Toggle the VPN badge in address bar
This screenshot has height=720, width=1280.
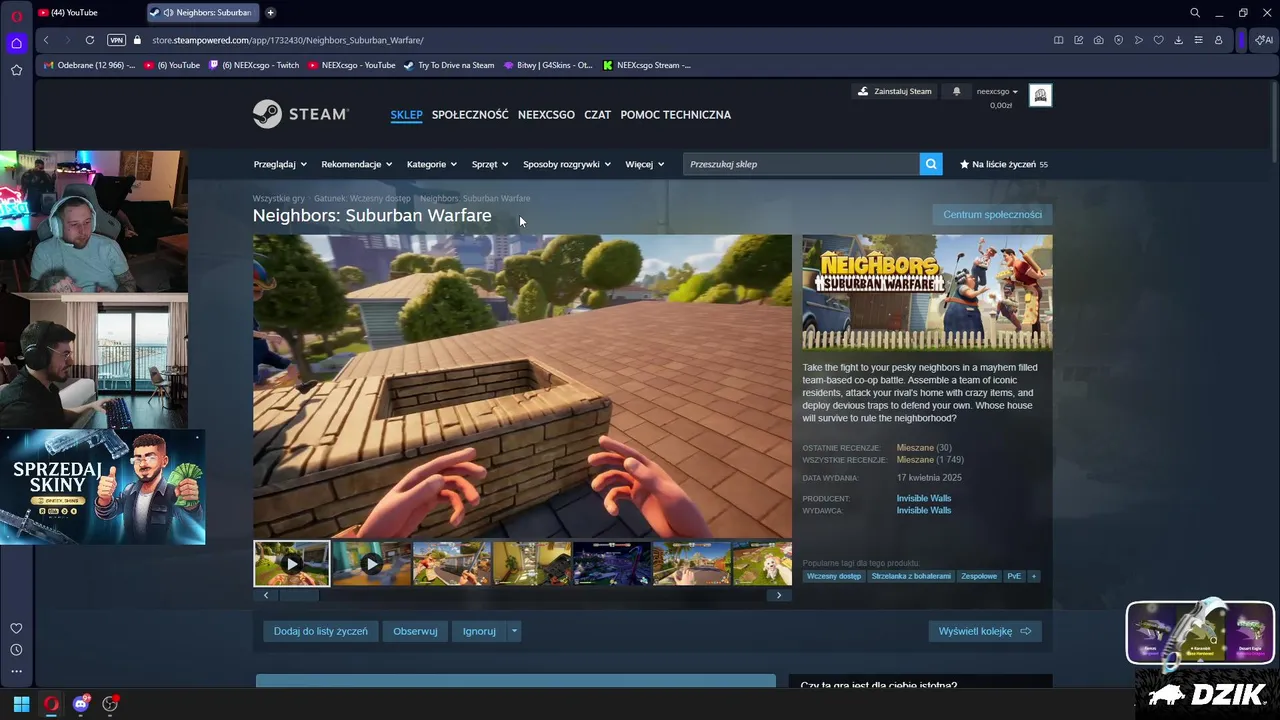pos(116,40)
